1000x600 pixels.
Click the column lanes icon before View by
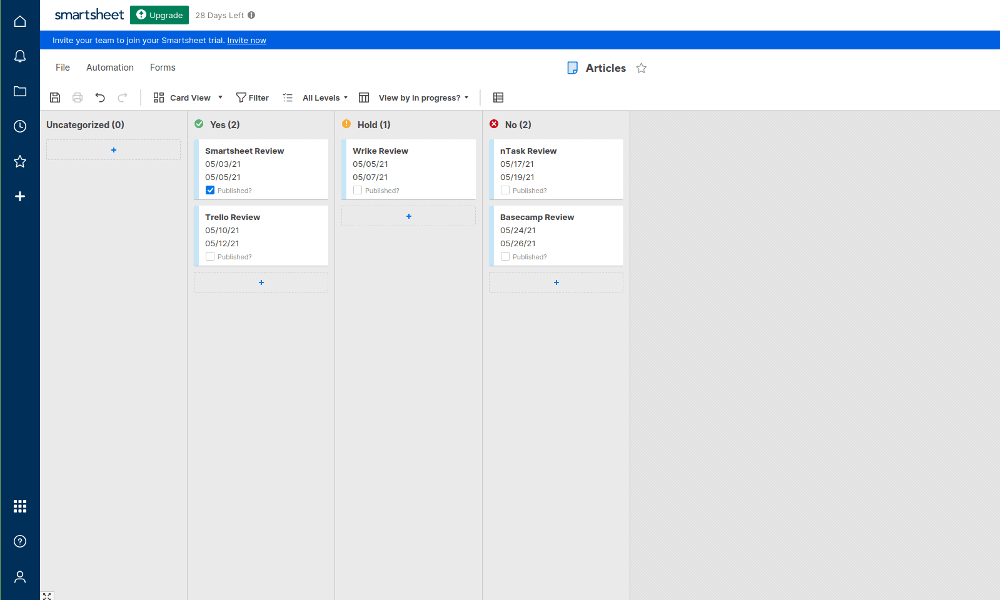[364, 98]
